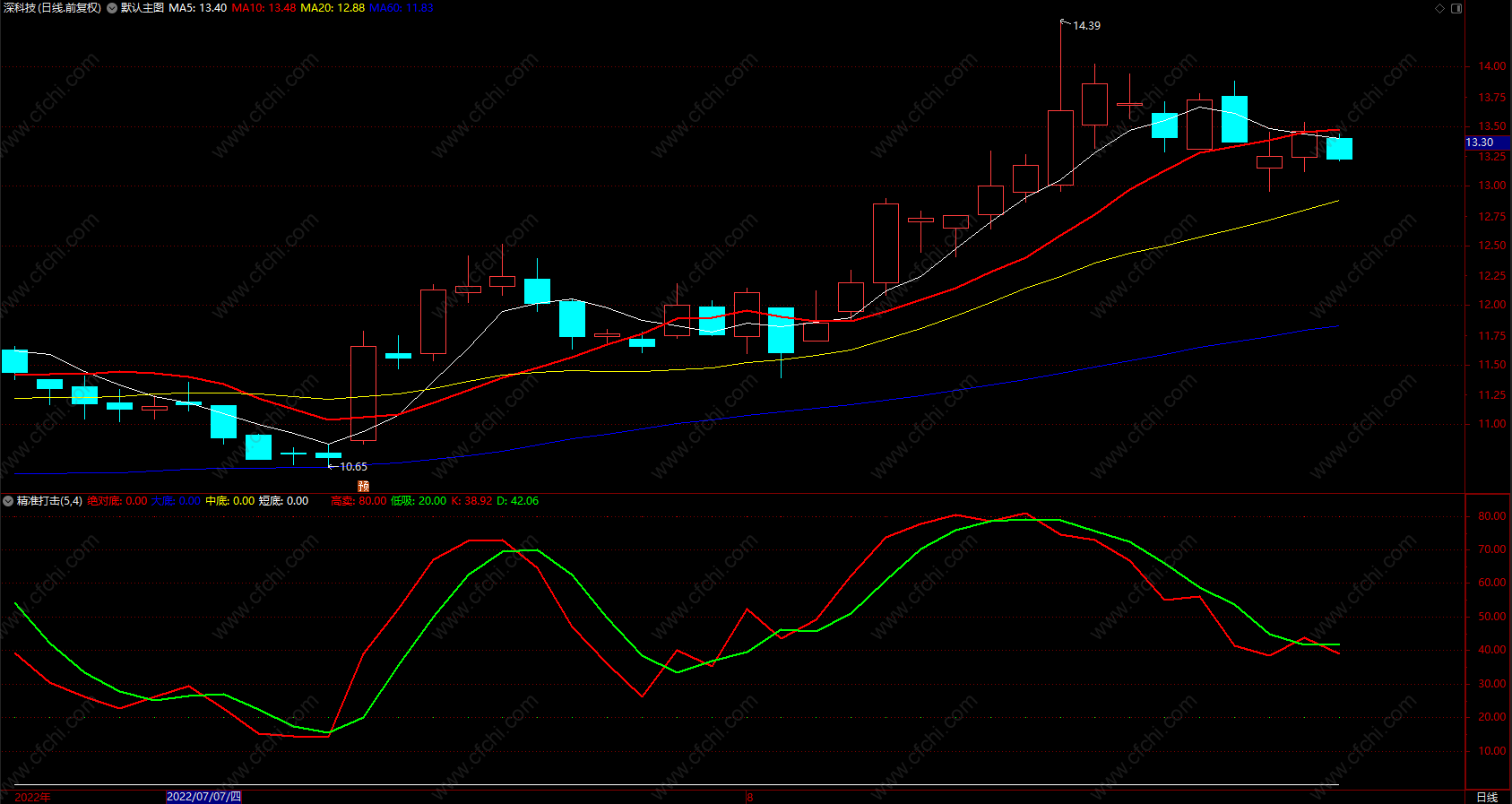Click the 2022/07/07/四 date marker on timeline
This screenshot has width=1512, height=804.
(204, 797)
